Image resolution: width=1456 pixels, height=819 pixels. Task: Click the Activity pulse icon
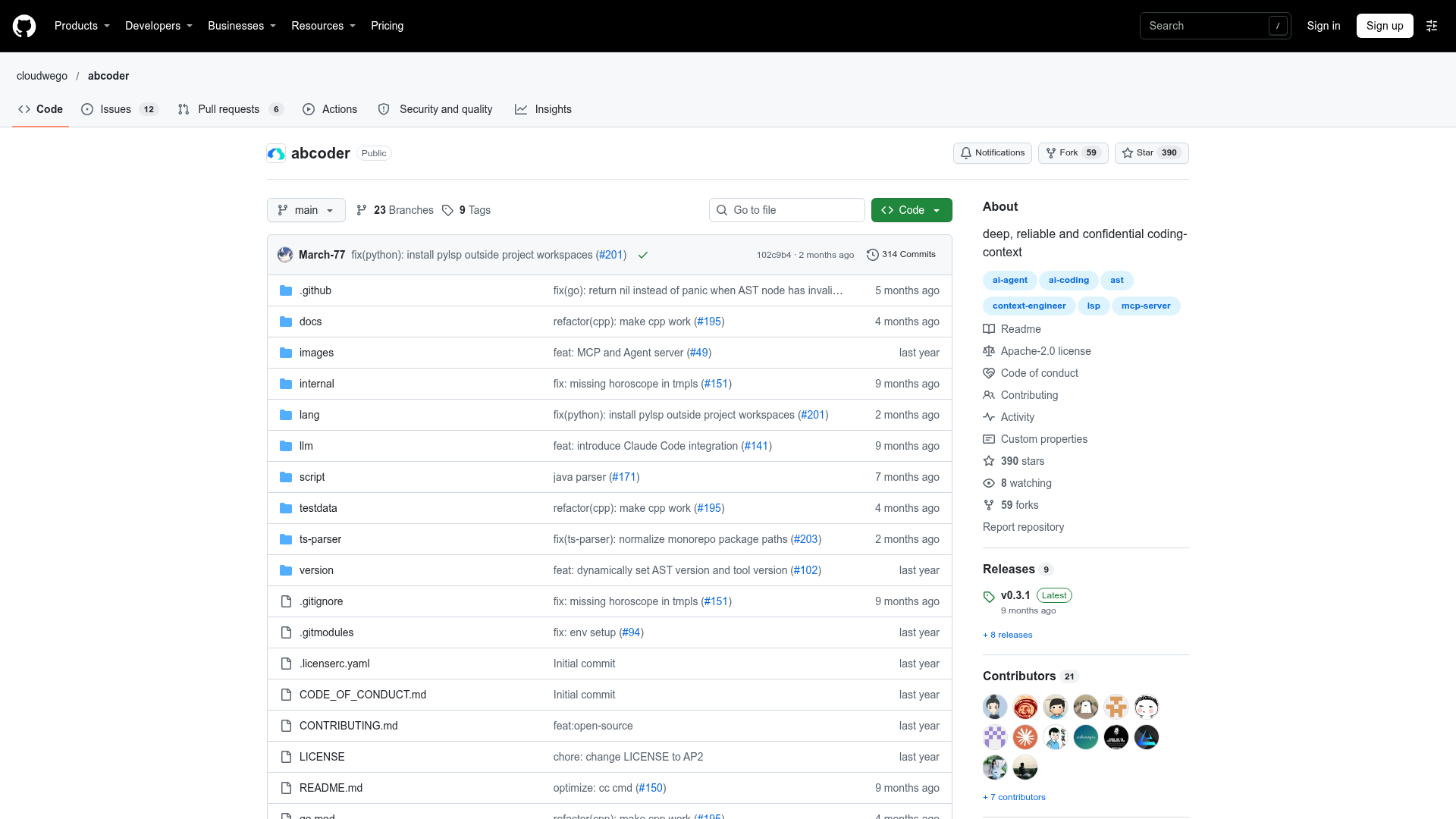(989, 417)
